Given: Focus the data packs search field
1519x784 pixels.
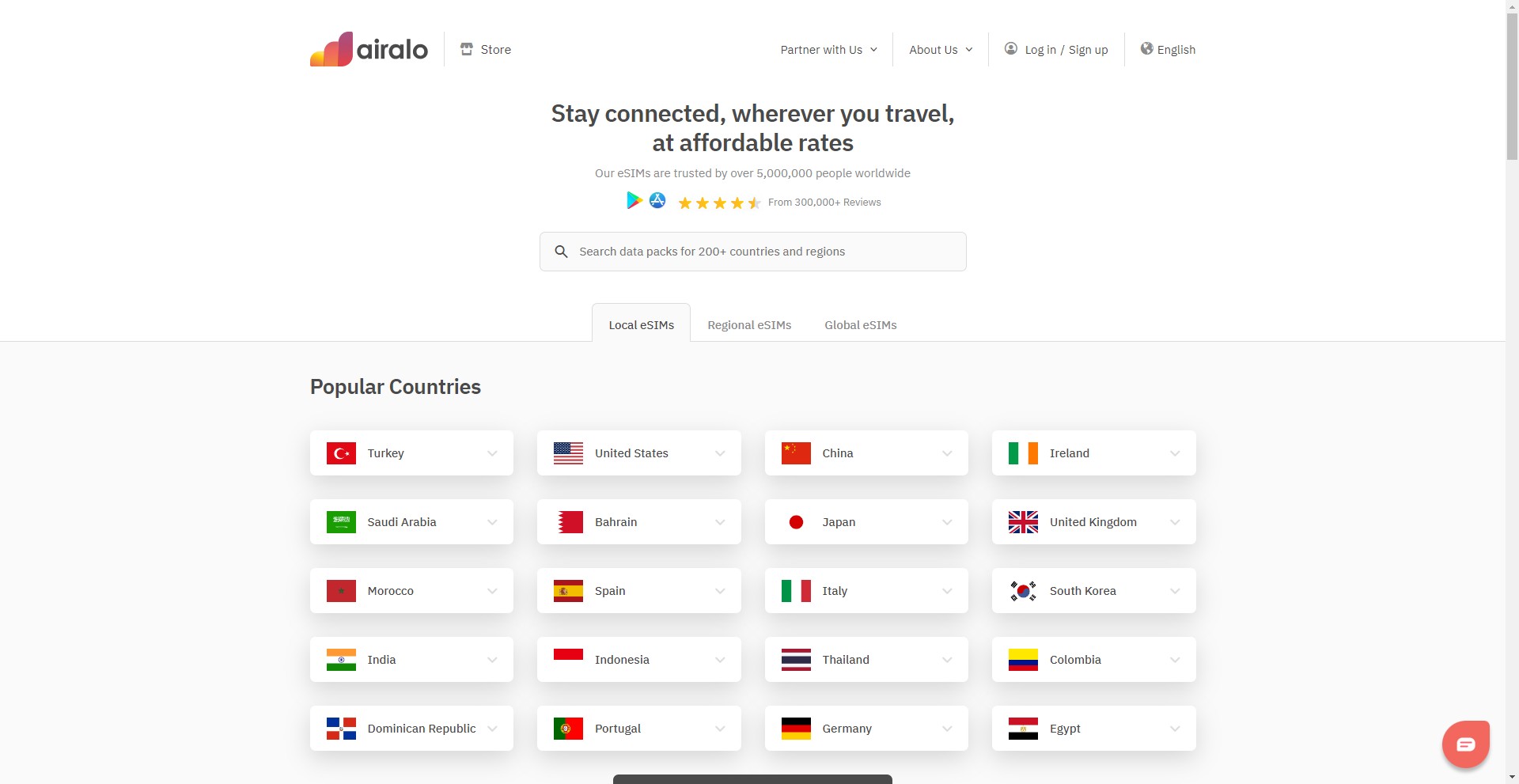Looking at the screenshot, I should tap(752, 252).
